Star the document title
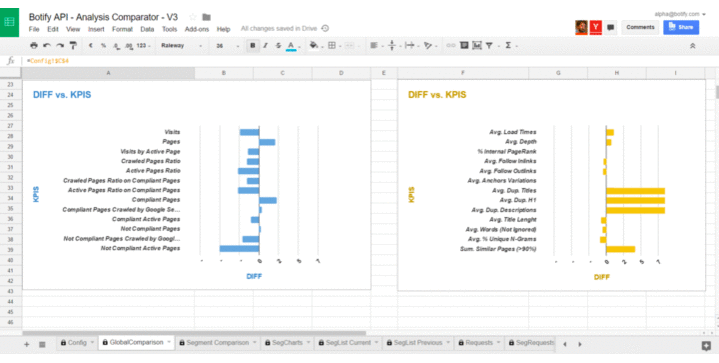This screenshot has width=719, height=363. coord(193,17)
